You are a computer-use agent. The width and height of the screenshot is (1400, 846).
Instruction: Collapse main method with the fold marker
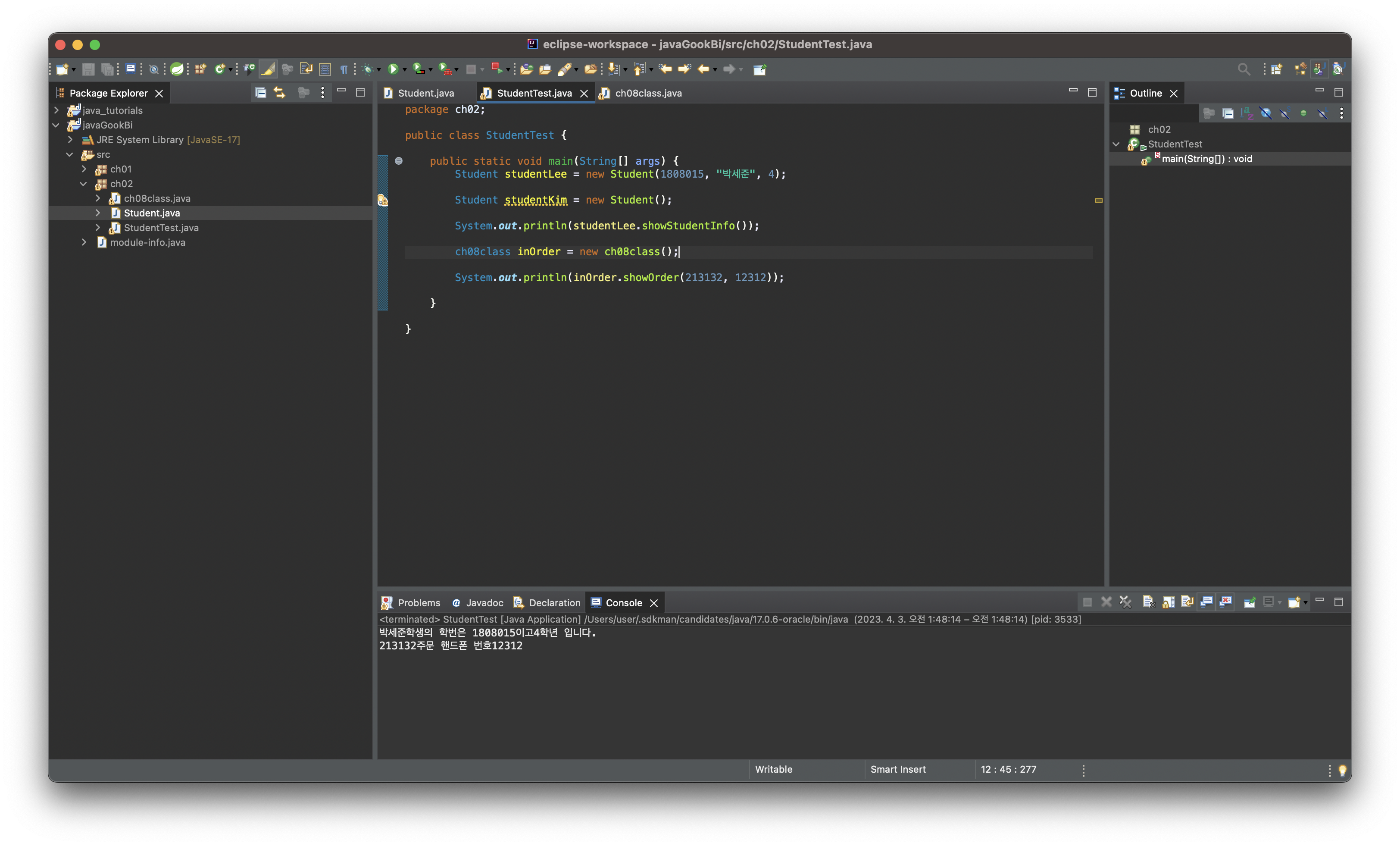[x=399, y=161]
